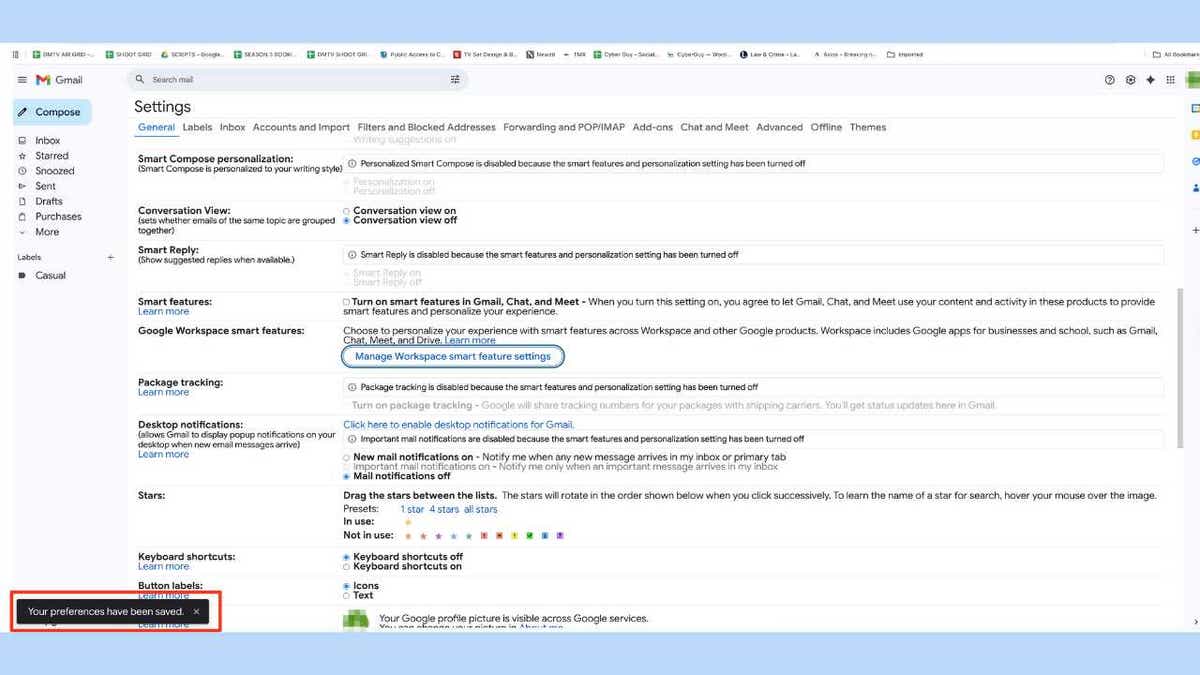1200x675 pixels.
Task: Open the Imported bookmarks folder
Action: (905, 55)
